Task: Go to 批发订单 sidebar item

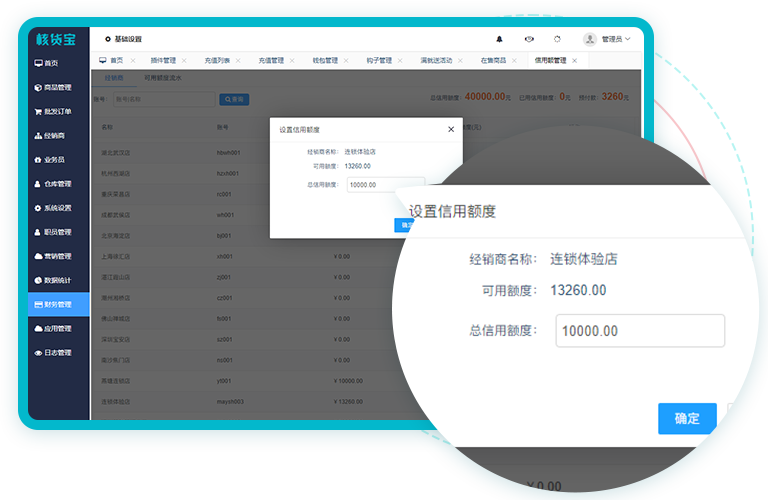Action: point(57,111)
